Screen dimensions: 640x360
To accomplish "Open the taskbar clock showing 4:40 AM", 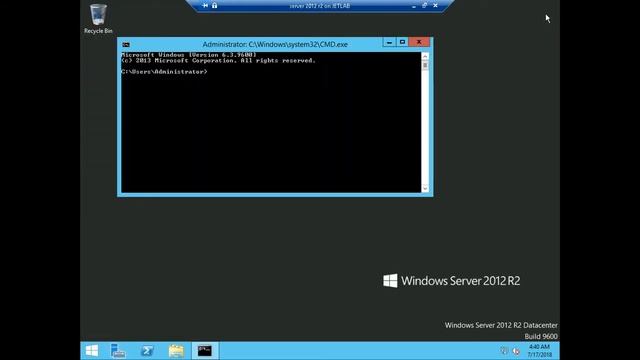I will point(539,351).
